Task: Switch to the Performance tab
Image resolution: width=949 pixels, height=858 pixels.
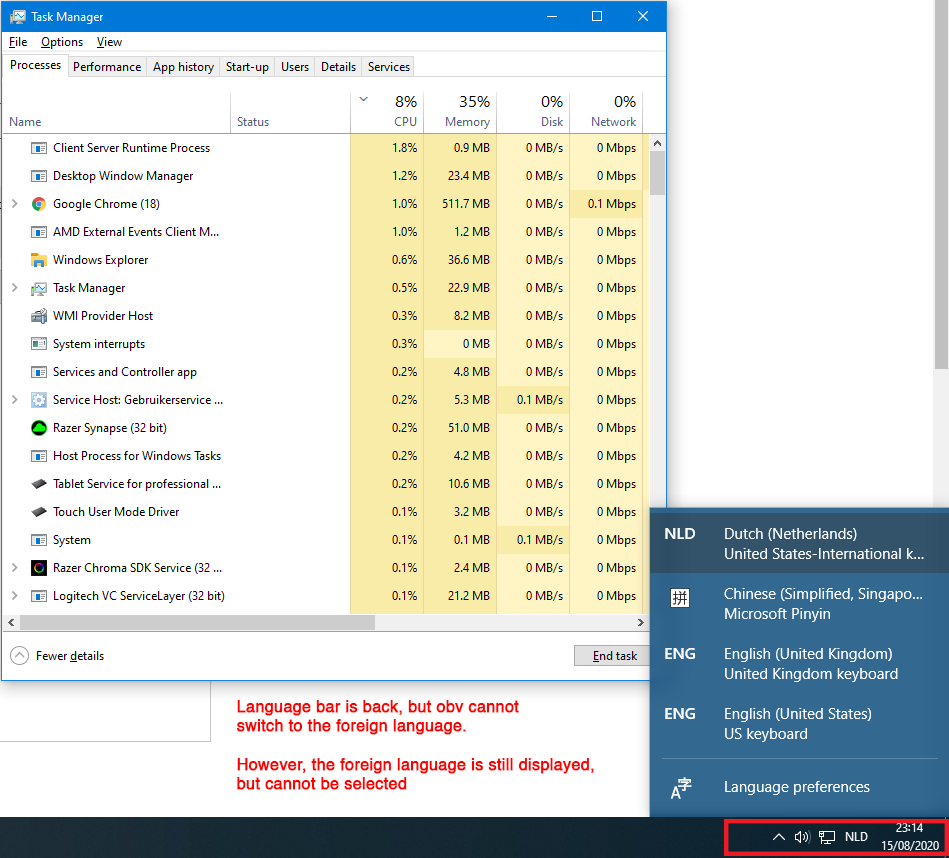Action: tap(107, 67)
